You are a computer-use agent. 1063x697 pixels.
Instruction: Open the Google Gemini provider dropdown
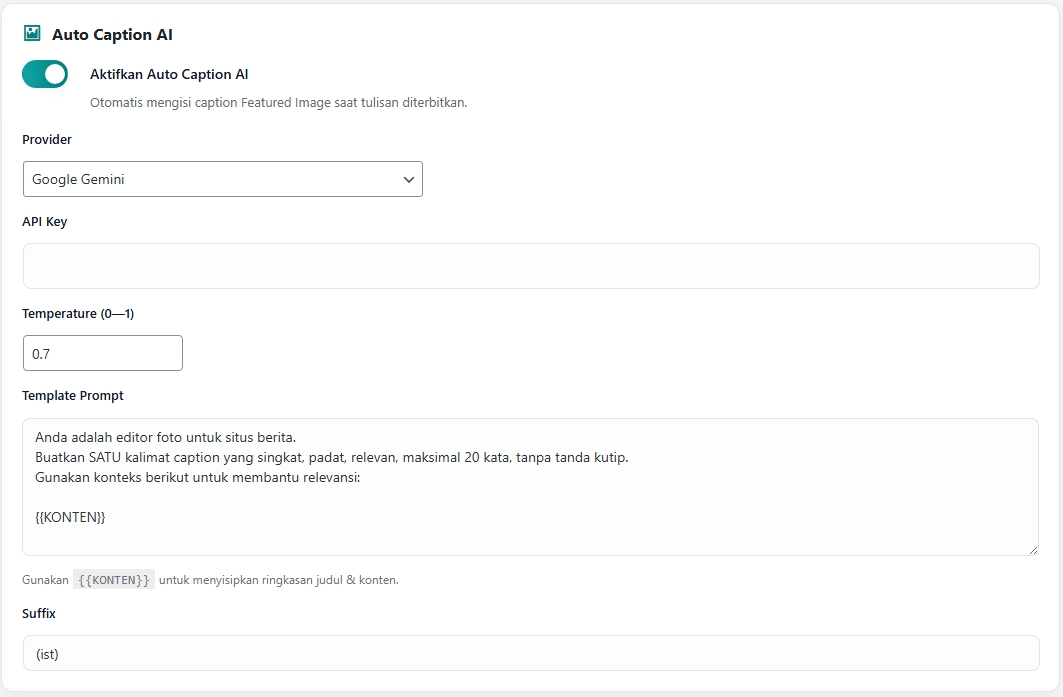coord(222,179)
